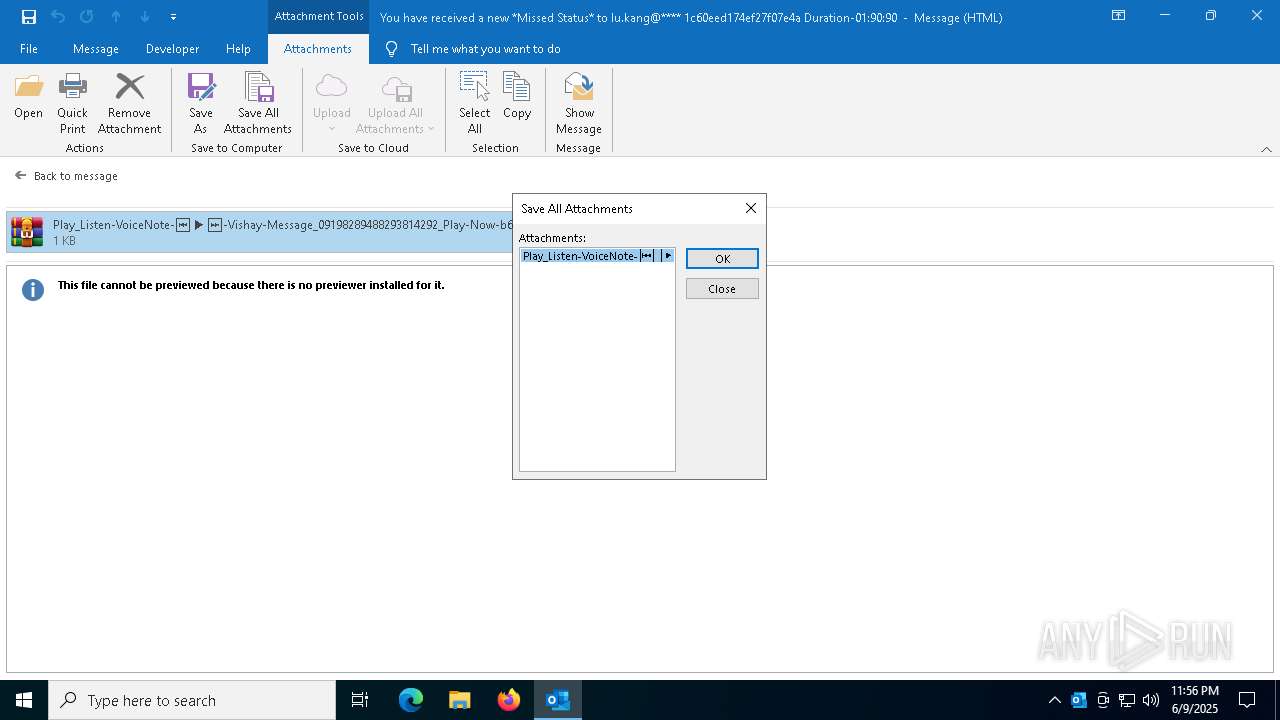Viewport: 1280px width, 720px height.
Task: Click Save All Attachments in the ribbon
Action: coord(258,103)
